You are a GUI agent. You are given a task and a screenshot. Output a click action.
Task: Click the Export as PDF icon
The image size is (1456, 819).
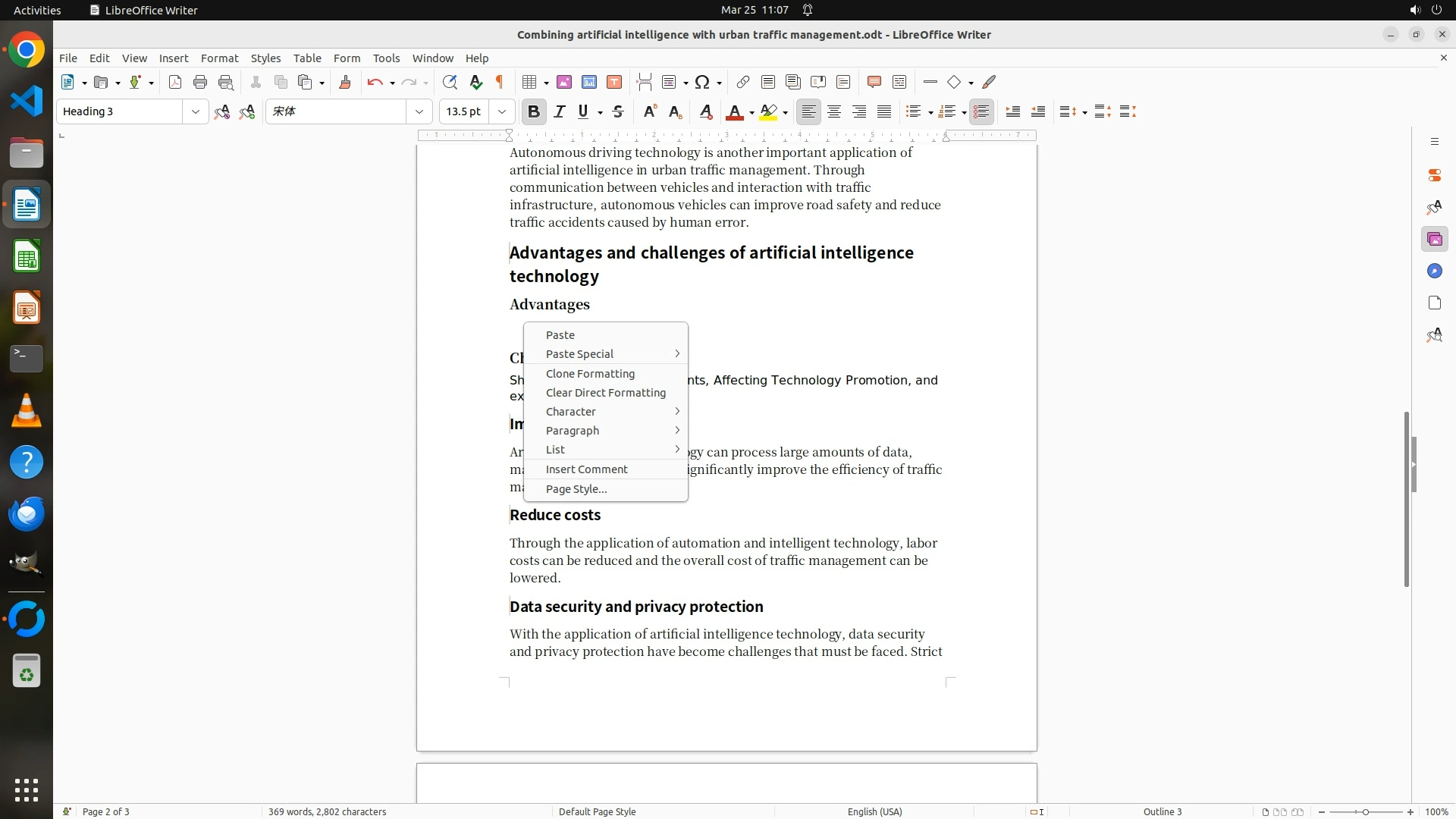(175, 82)
